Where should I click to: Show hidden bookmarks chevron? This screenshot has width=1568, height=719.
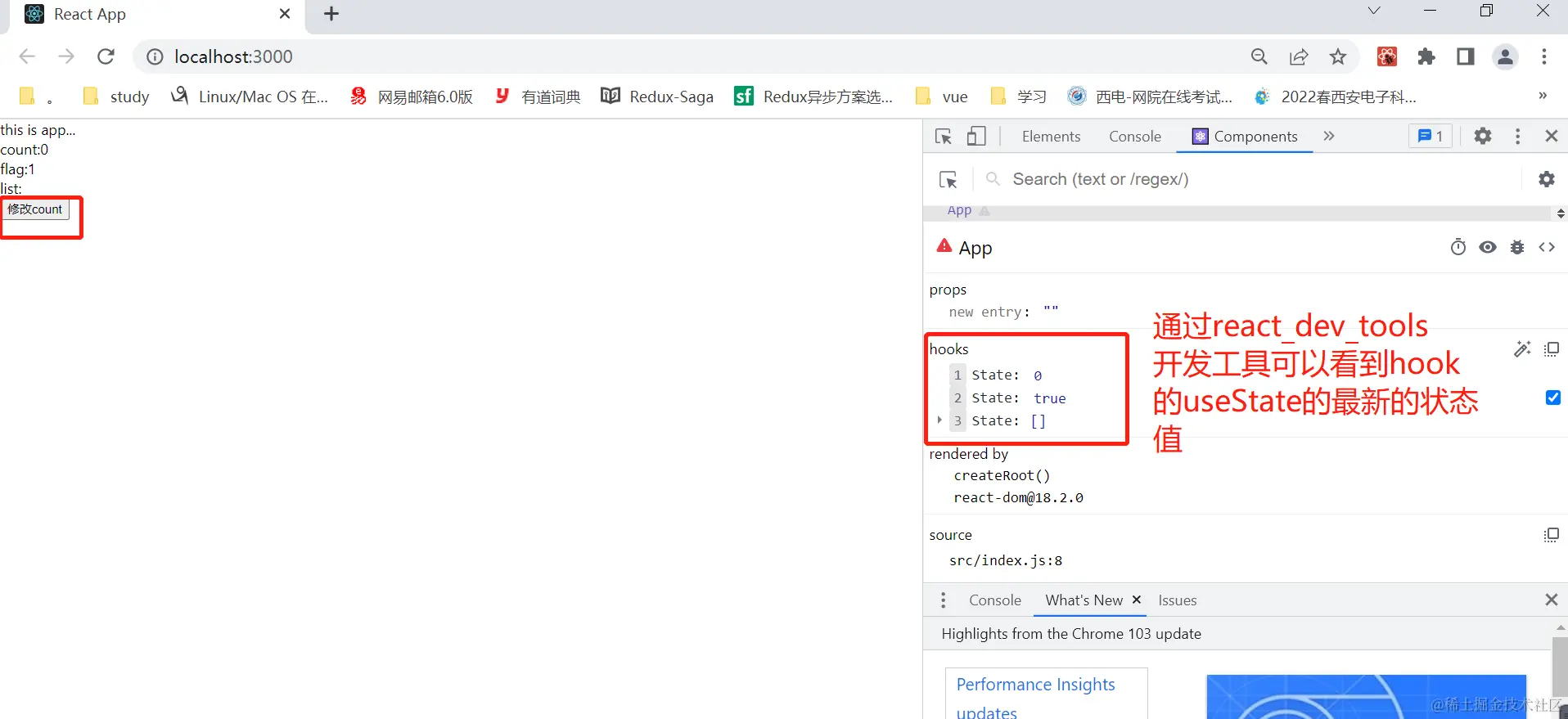point(1543,96)
